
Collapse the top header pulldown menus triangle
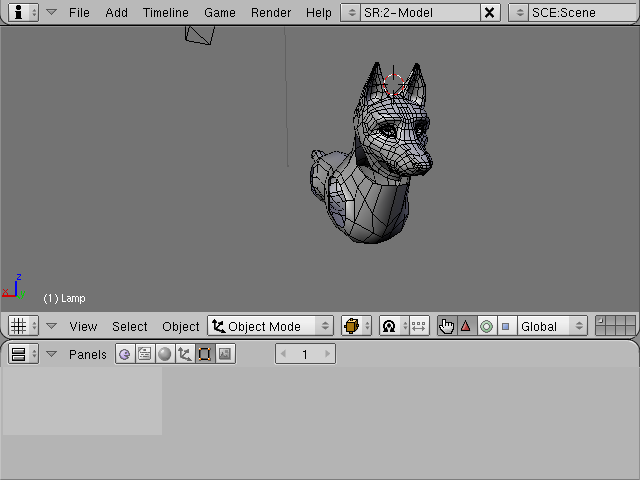tap(51, 12)
